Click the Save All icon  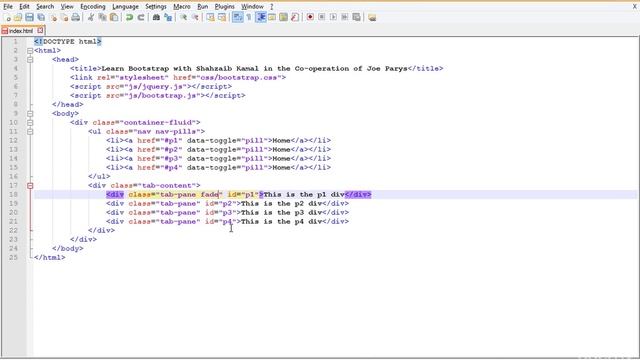41,18
